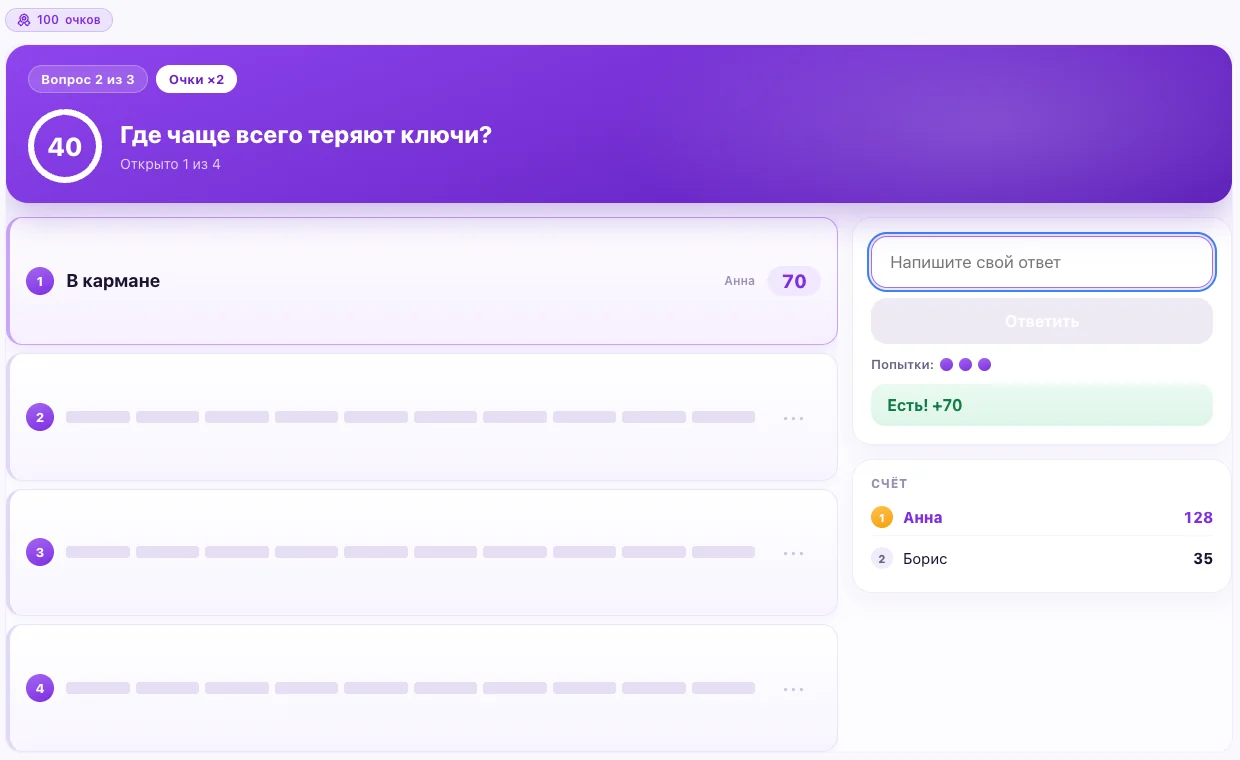Click the number 2 answer badge
This screenshot has width=1240, height=760.
point(40,417)
